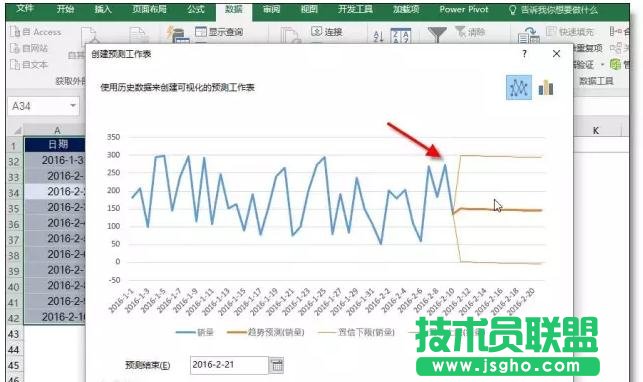Click the 自文本 import icon
The height and width of the screenshot is (382, 643).
point(15,65)
